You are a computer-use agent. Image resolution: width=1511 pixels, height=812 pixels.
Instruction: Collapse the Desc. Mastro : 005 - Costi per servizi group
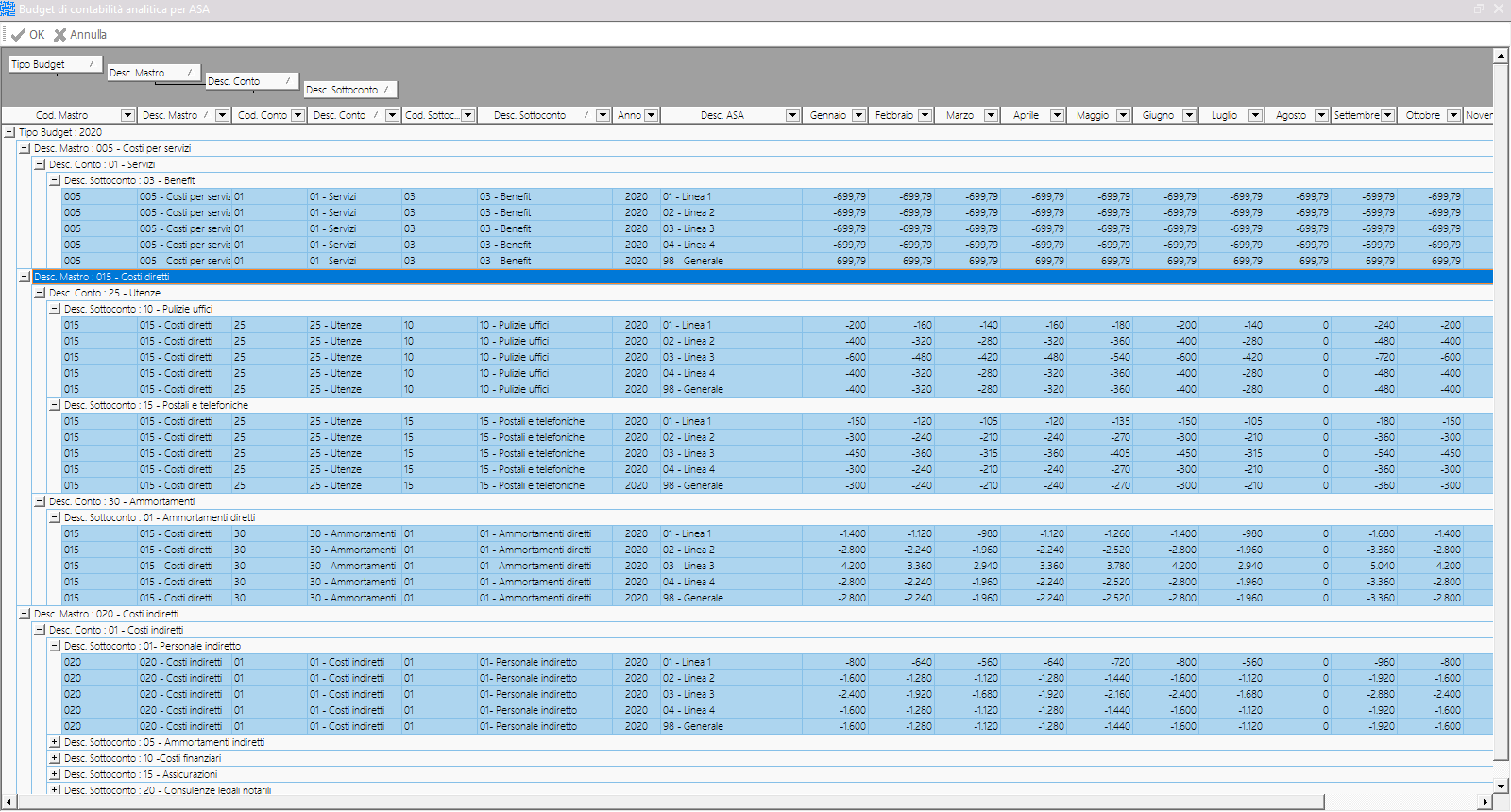pos(25,148)
